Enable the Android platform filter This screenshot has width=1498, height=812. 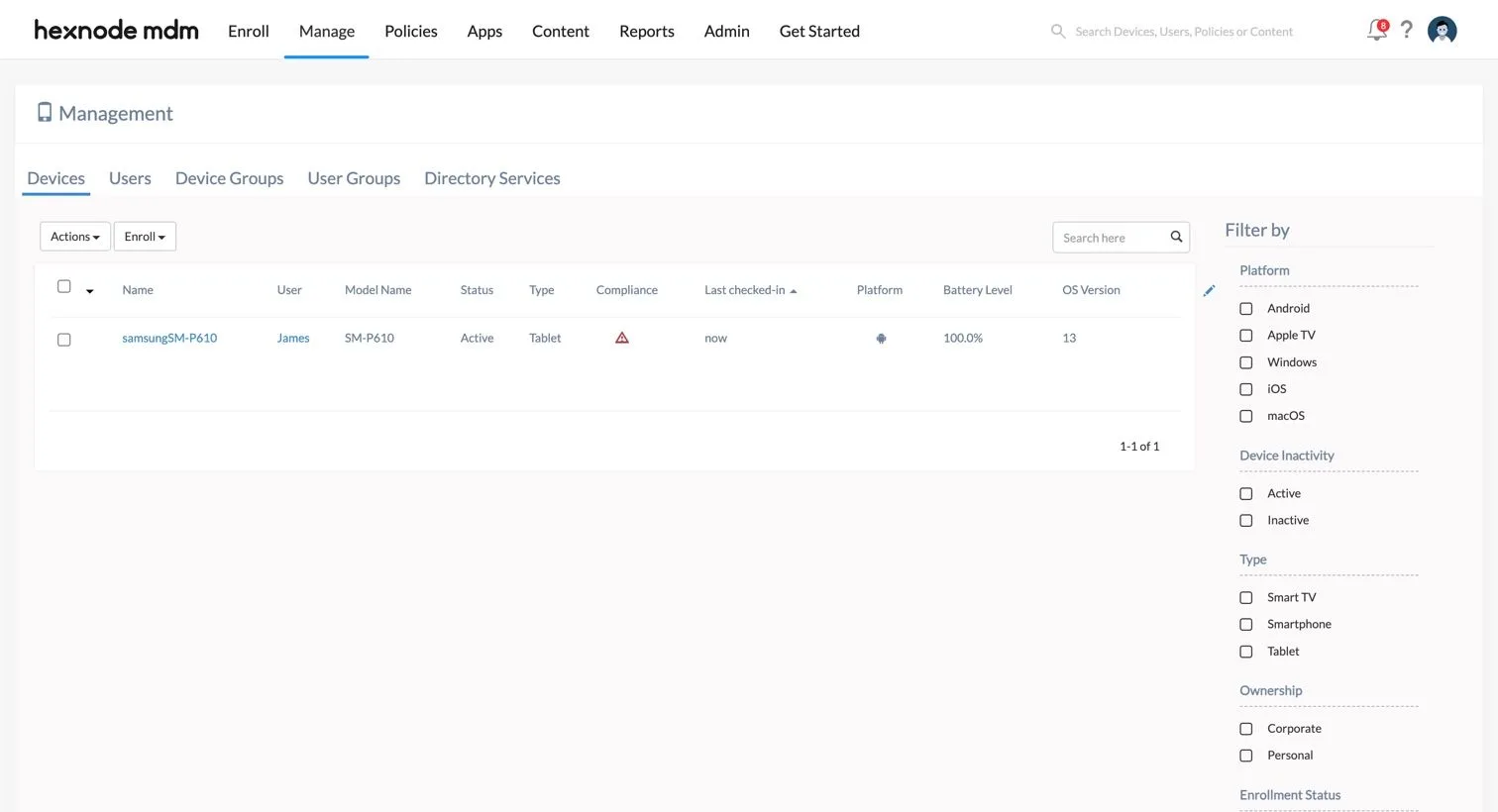point(1246,309)
